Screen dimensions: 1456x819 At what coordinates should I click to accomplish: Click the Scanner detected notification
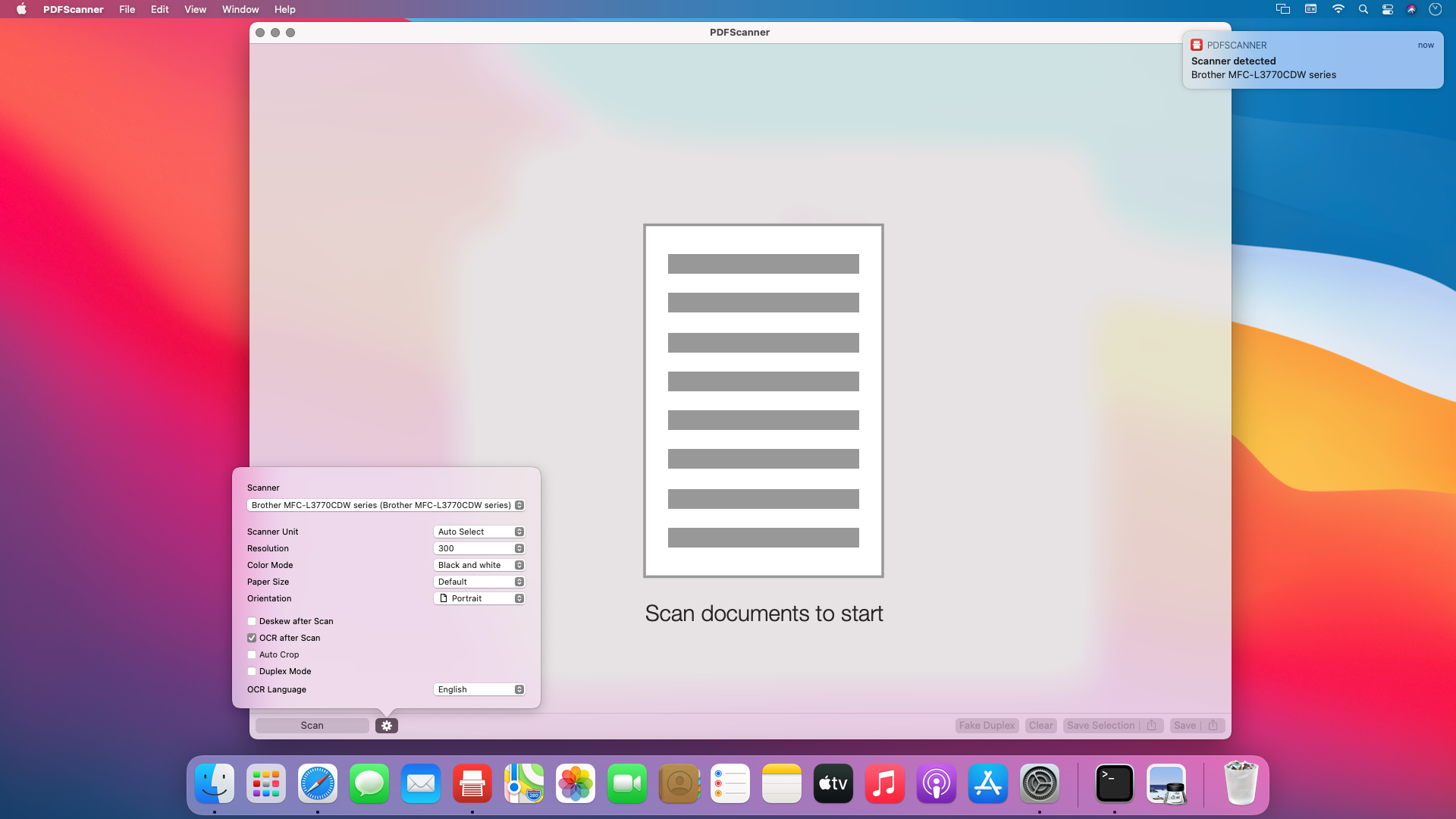[1313, 60]
